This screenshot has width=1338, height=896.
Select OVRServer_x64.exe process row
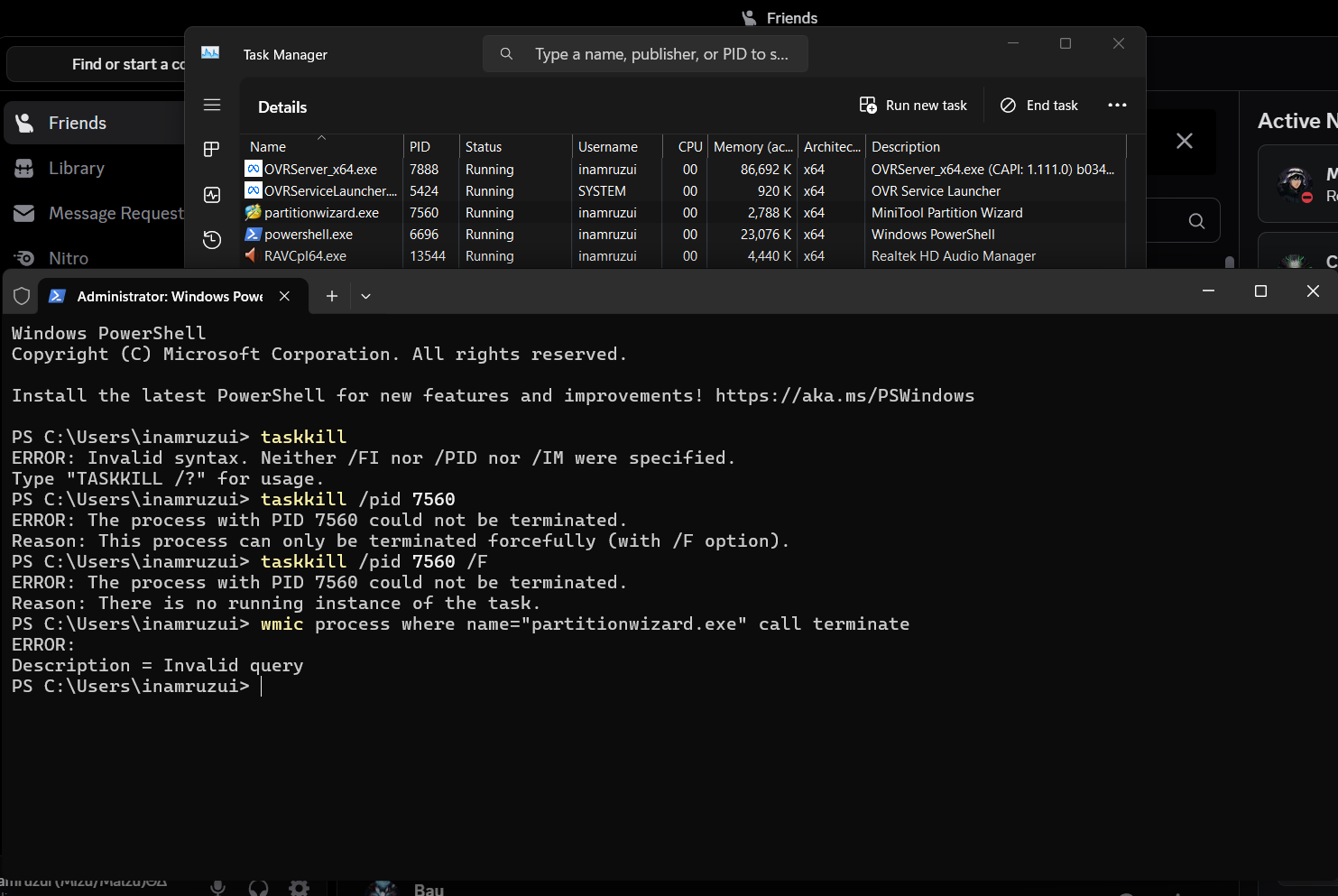pos(684,170)
